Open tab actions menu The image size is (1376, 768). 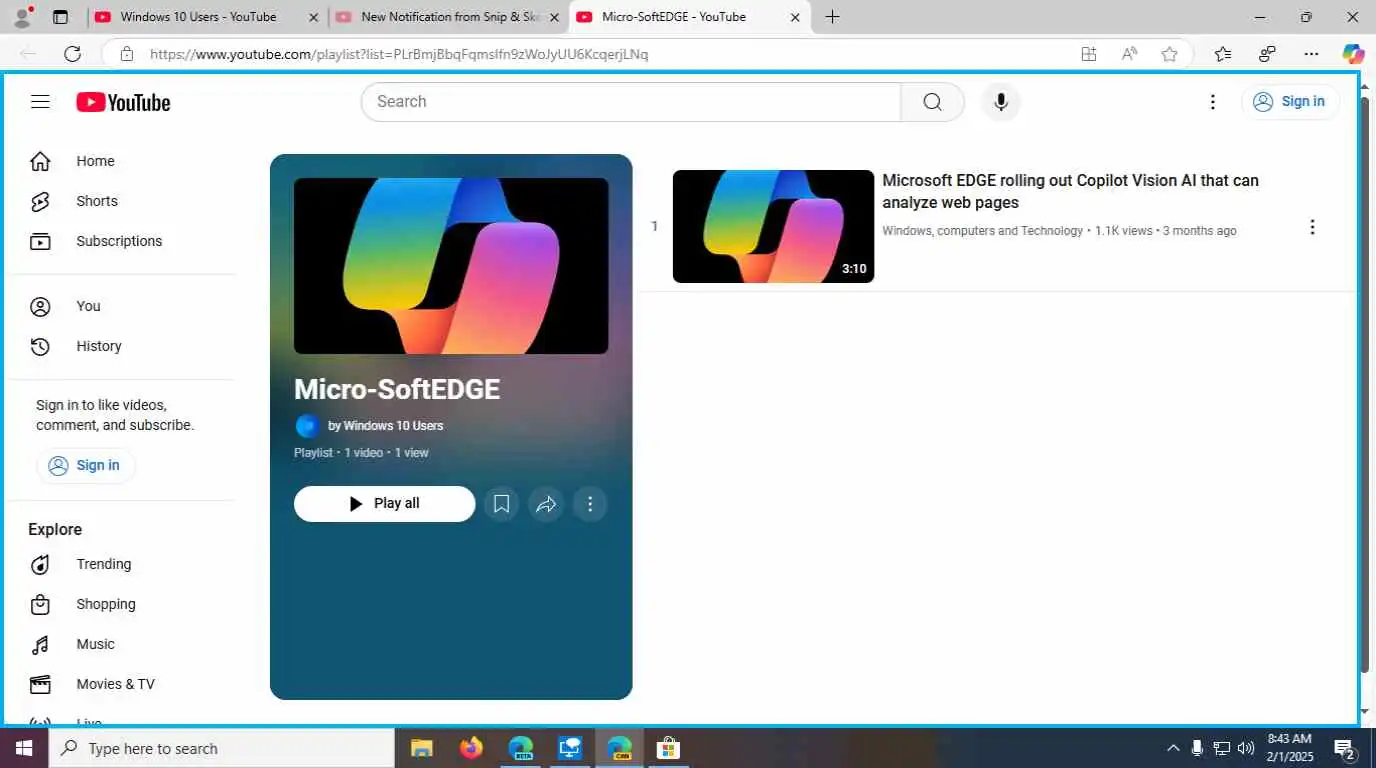60,17
